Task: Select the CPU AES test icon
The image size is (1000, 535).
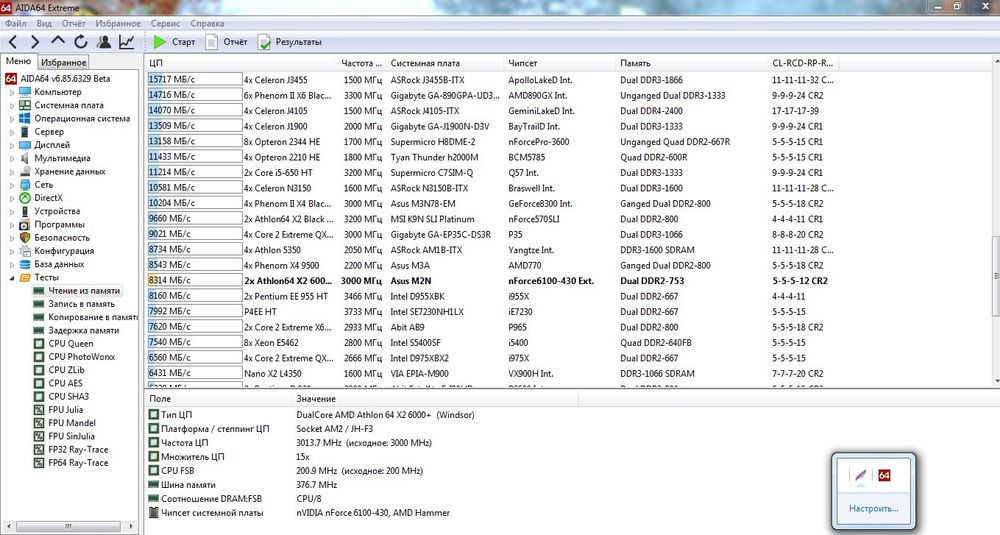Action: [39, 383]
